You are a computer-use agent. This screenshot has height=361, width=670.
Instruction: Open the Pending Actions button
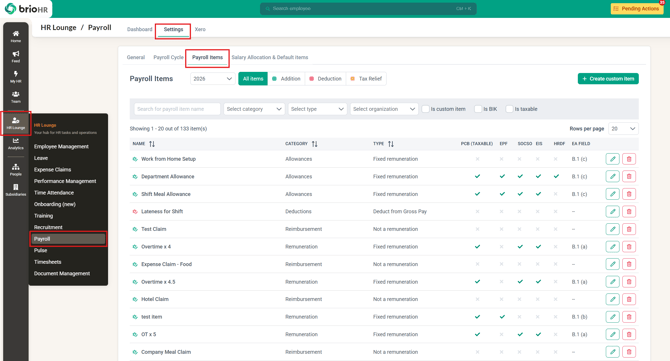click(x=636, y=9)
